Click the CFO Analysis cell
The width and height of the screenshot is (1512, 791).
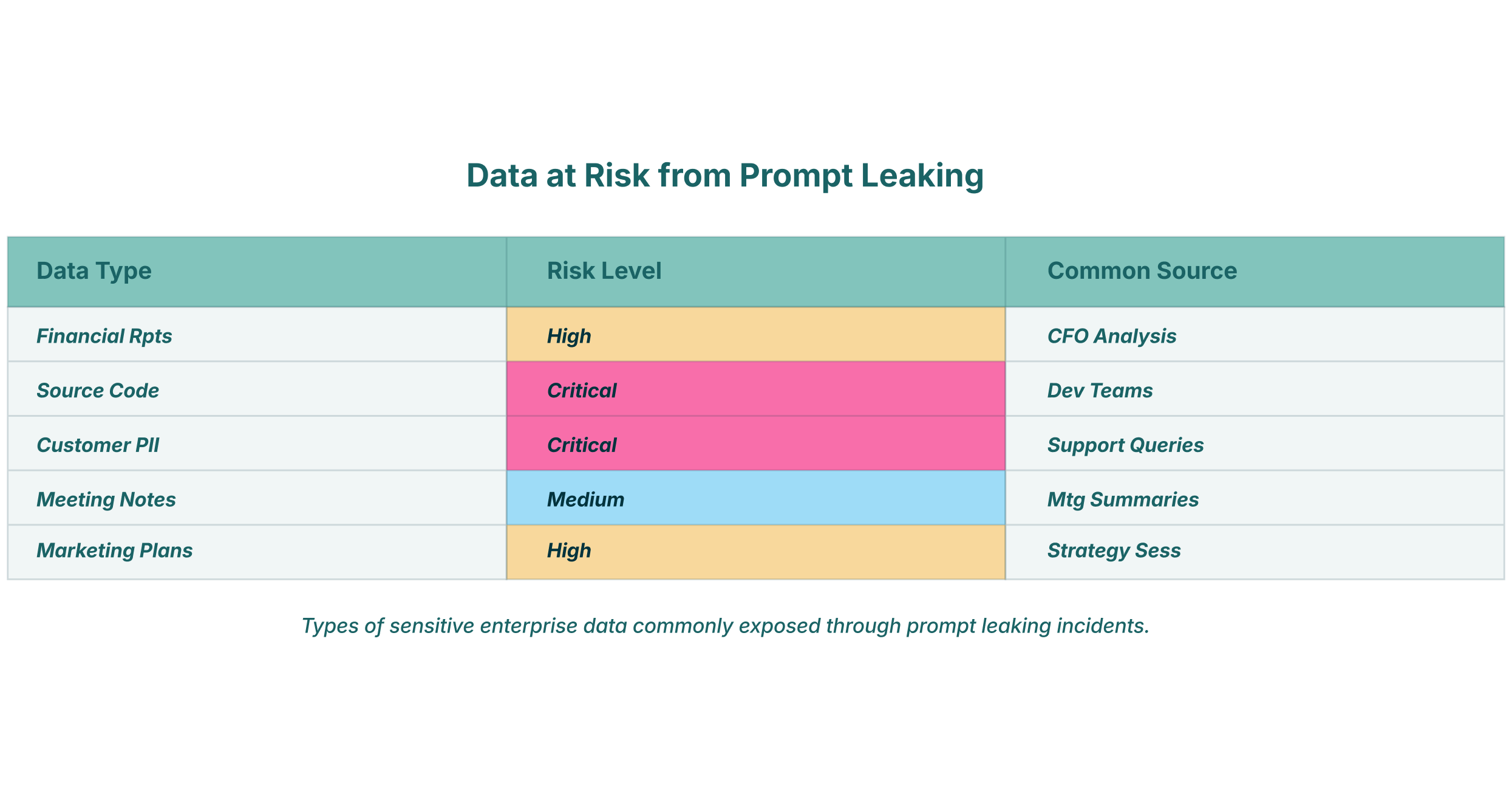click(x=1112, y=336)
